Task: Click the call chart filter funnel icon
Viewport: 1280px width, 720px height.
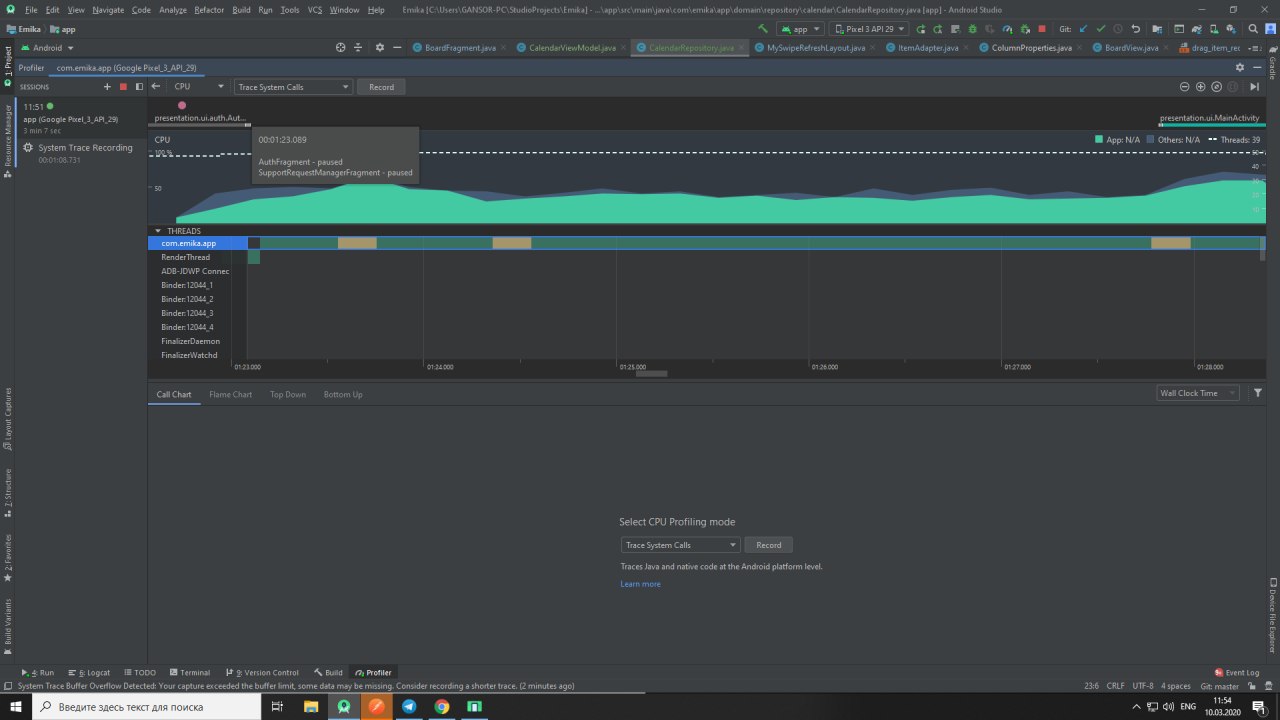Action: point(1258,393)
